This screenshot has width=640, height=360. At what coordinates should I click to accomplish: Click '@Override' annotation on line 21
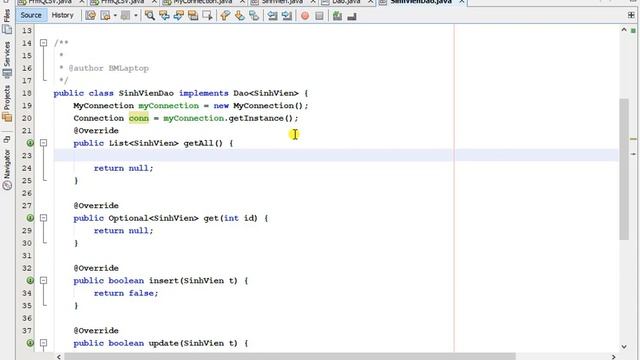(x=96, y=131)
